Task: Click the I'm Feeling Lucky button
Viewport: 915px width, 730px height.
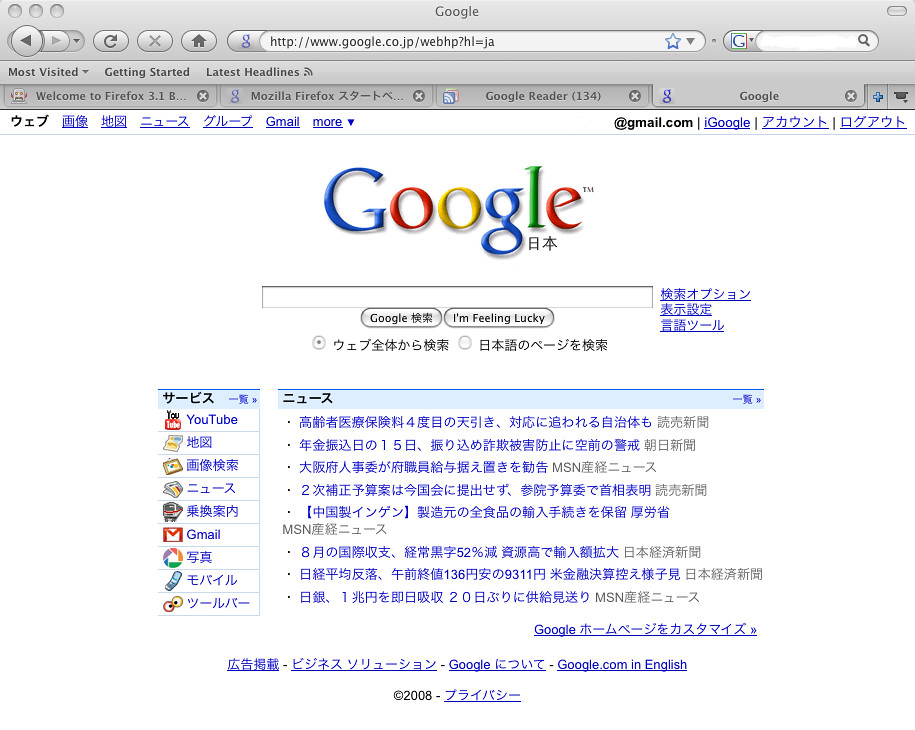Action: coord(499,318)
